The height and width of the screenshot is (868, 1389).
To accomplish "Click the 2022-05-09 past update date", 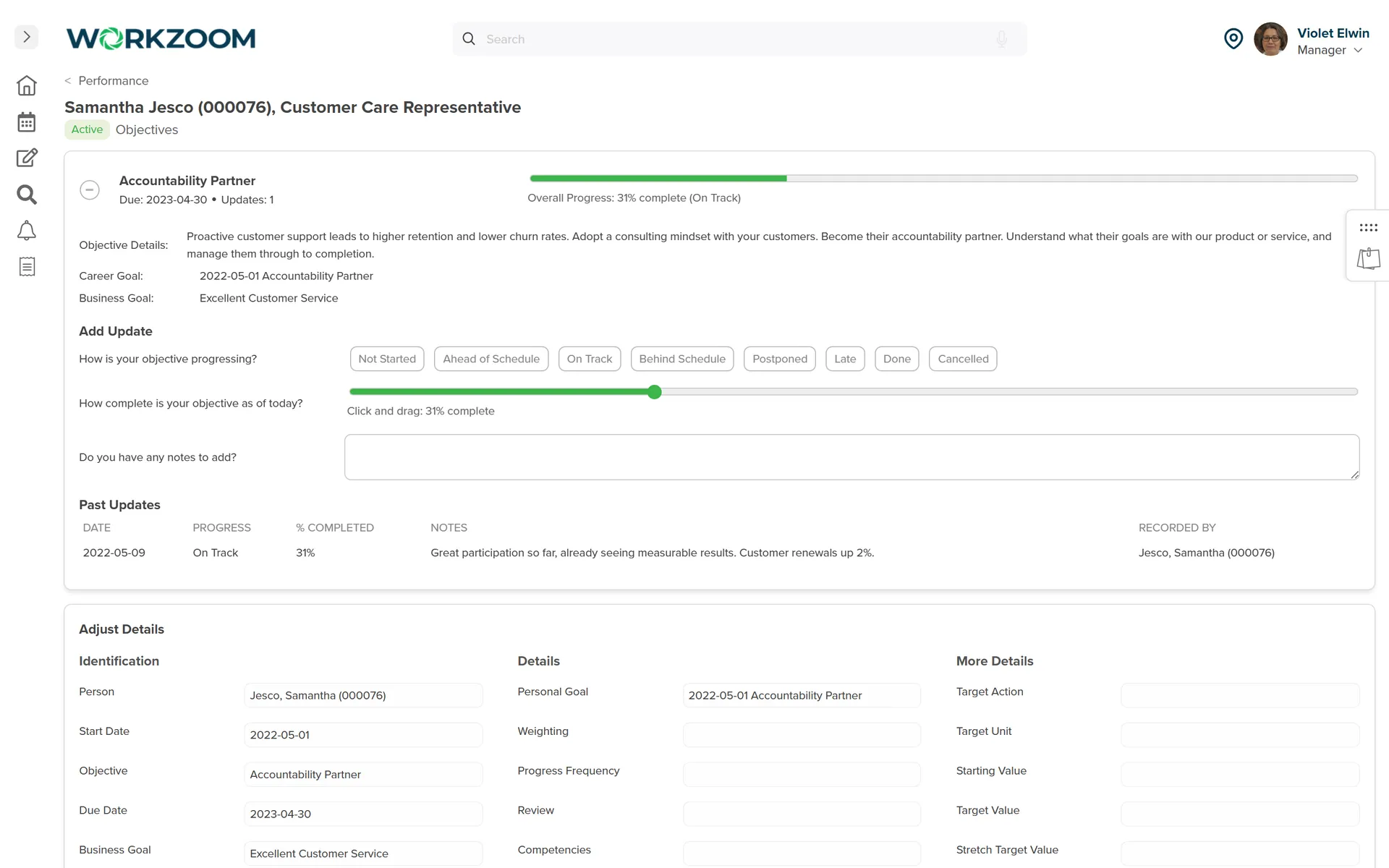I will (114, 553).
